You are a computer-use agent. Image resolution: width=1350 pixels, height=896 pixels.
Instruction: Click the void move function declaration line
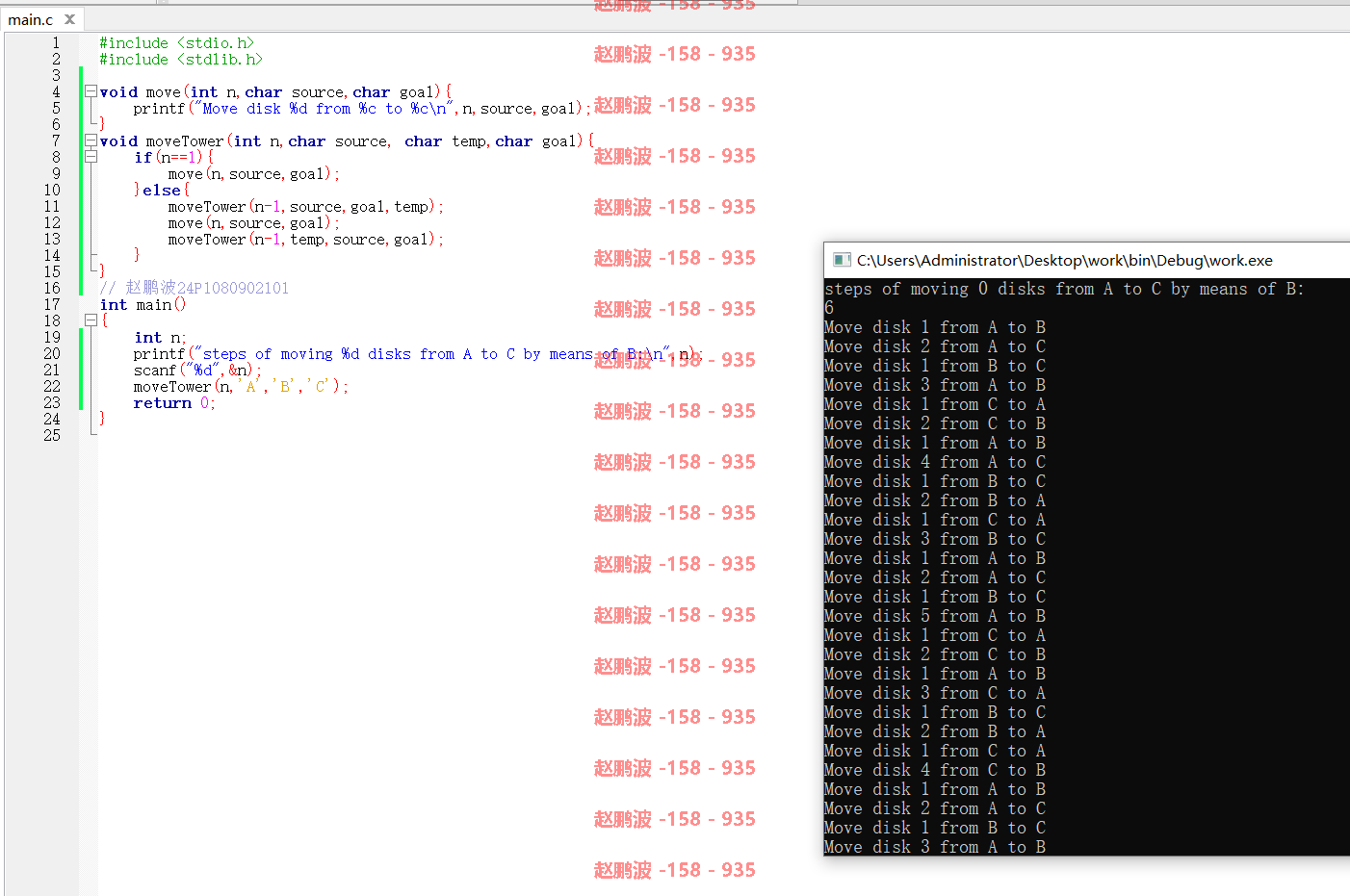click(x=275, y=91)
